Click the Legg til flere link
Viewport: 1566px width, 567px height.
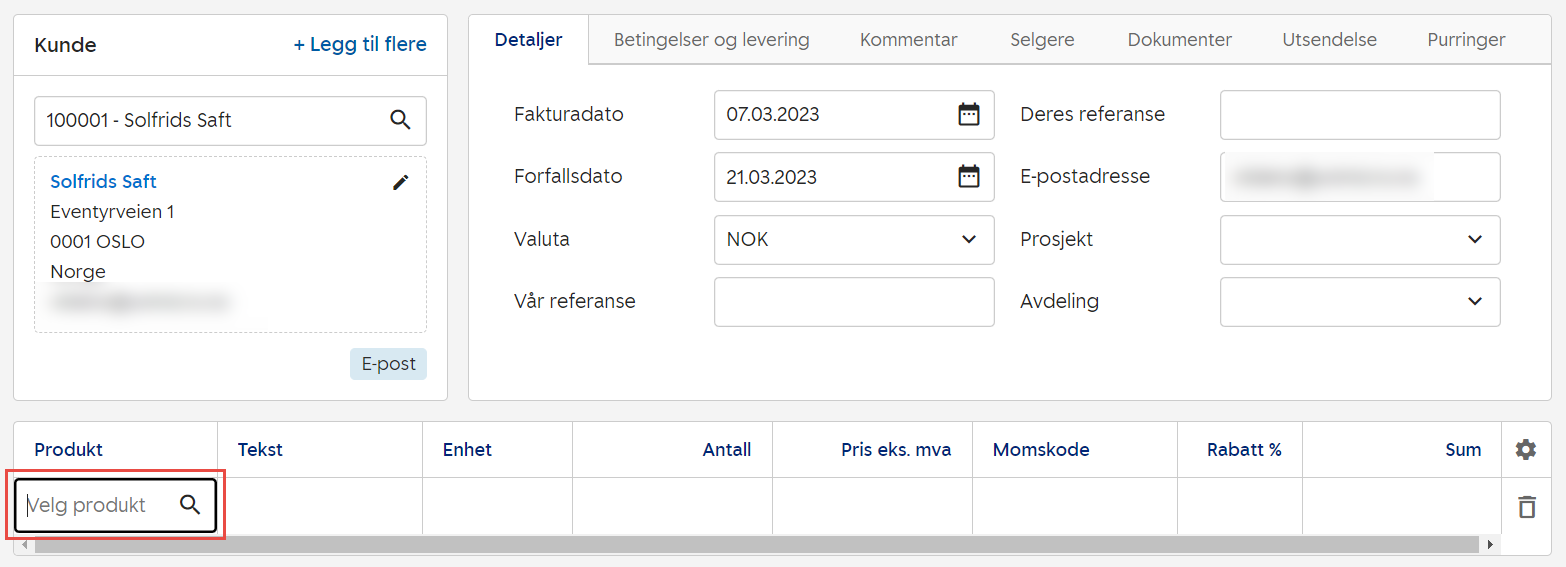pos(359,45)
